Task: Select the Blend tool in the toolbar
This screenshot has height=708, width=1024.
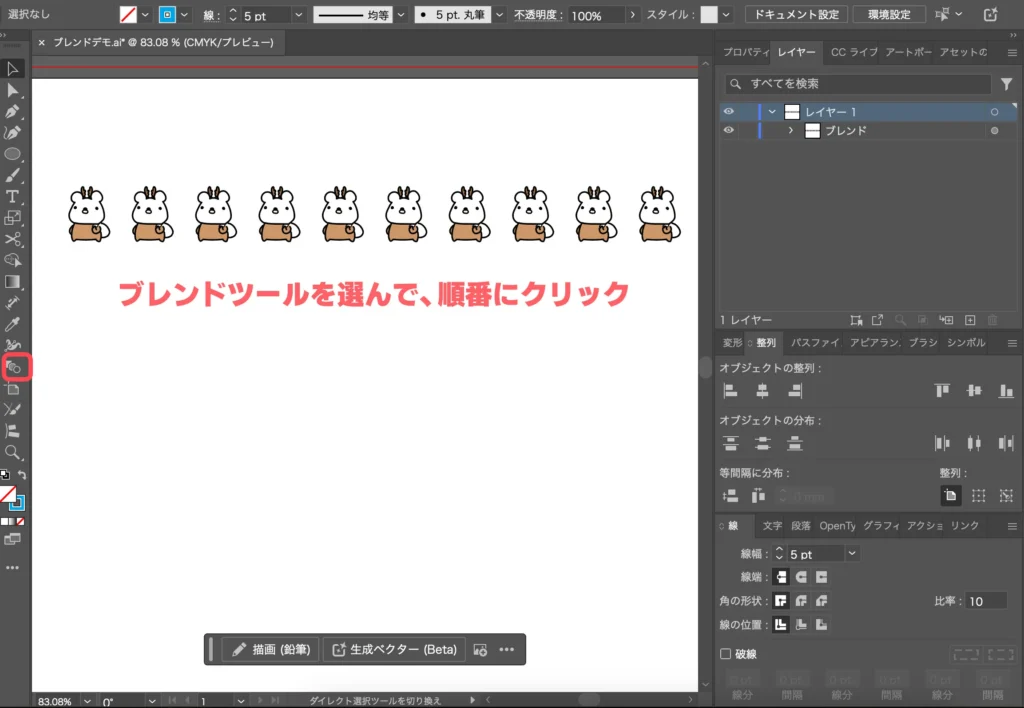Action: (x=16, y=367)
